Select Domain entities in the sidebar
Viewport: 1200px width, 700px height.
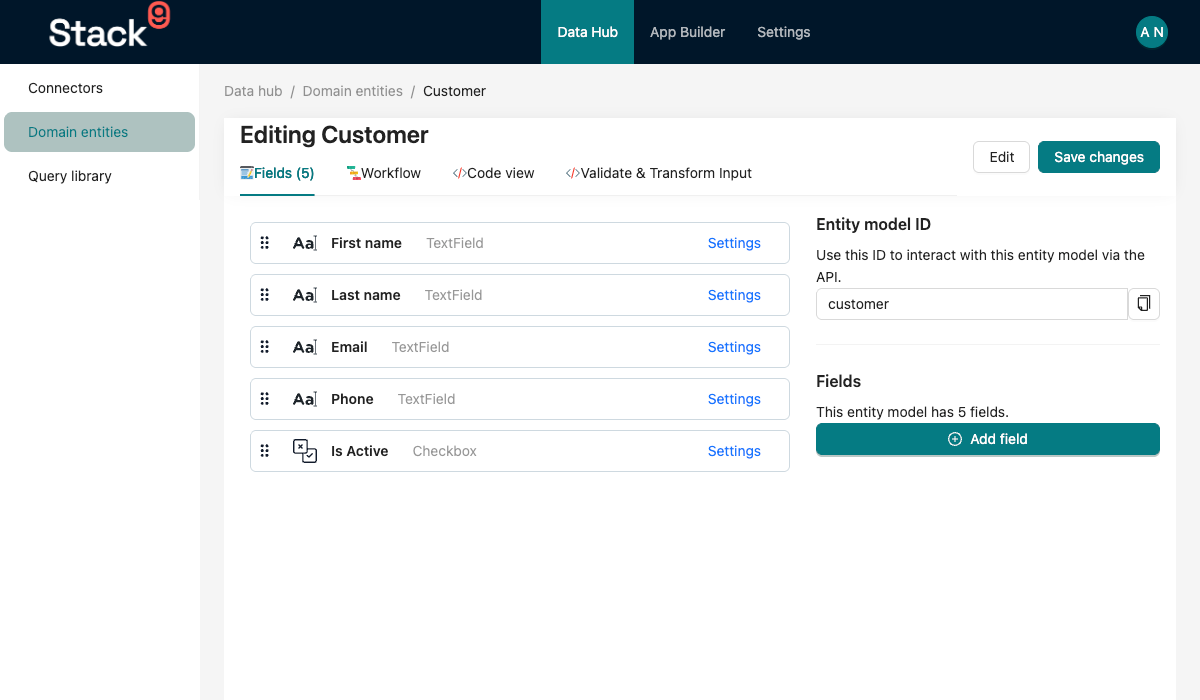click(x=99, y=132)
